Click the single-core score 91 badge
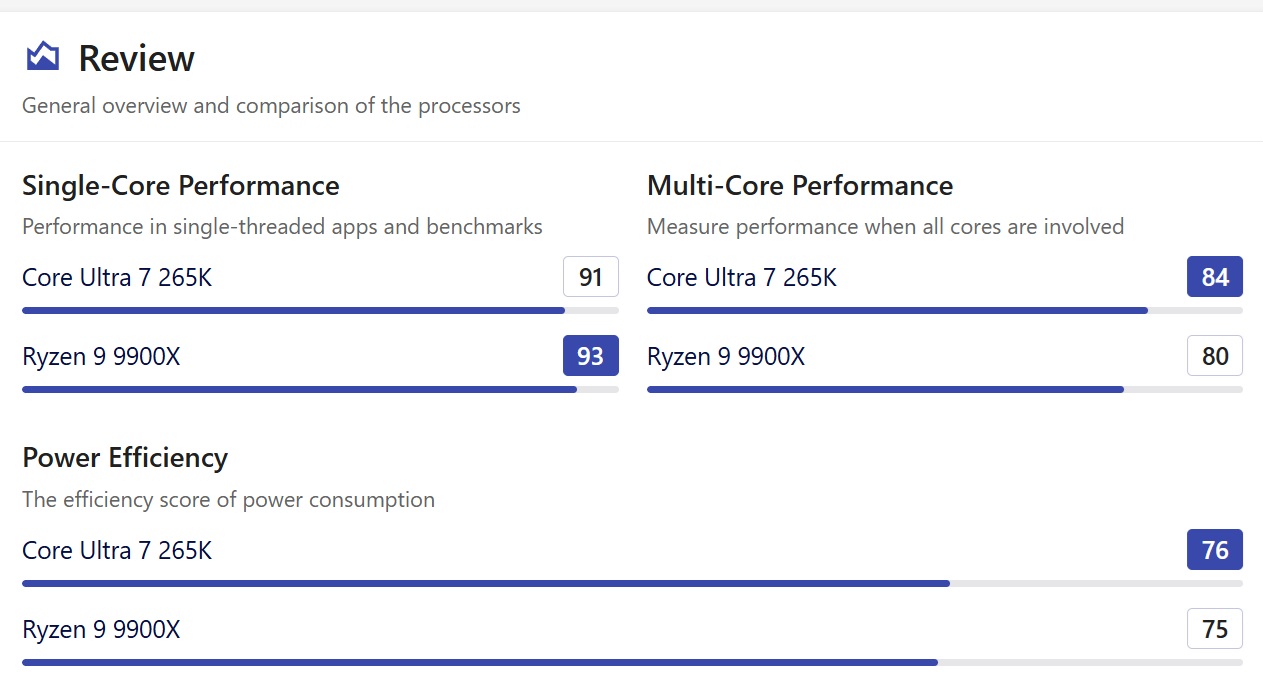 [591, 277]
